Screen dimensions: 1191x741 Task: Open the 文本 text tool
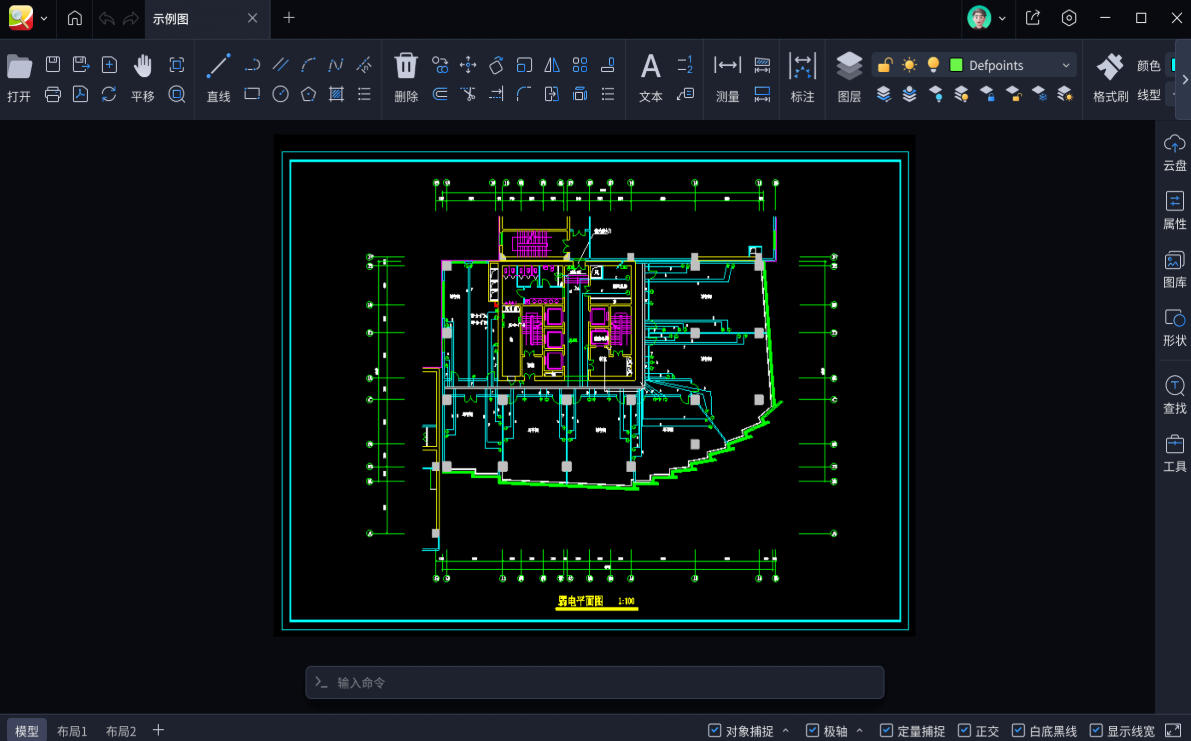[x=650, y=66]
